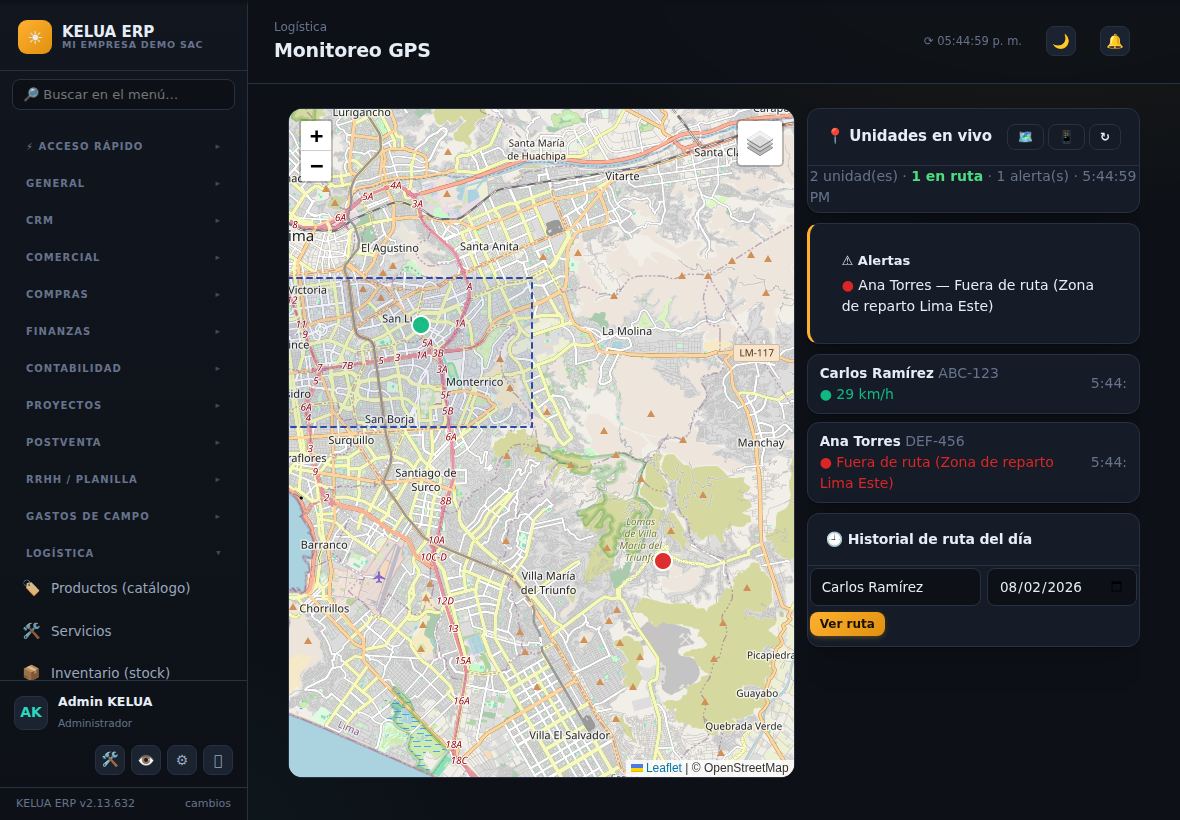Click the Ver ruta button
The image size is (1180, 820).
coord(847,624)
